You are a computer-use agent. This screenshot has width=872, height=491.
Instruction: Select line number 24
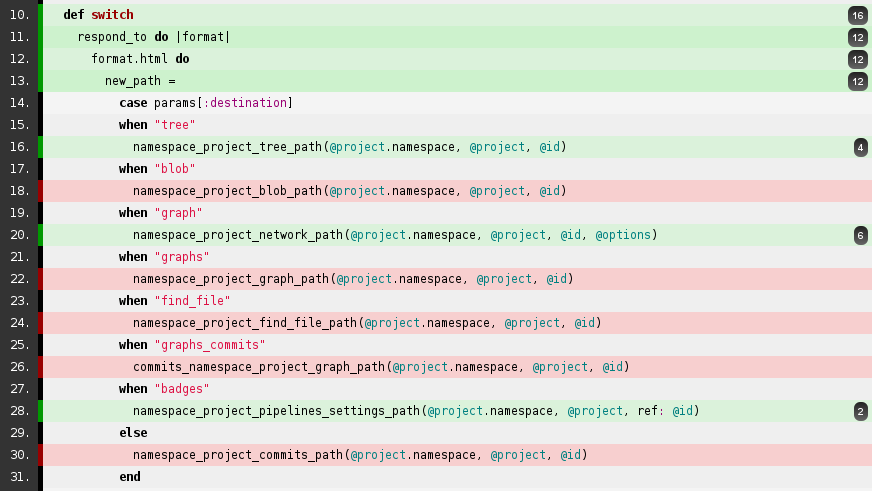[19, 323]
